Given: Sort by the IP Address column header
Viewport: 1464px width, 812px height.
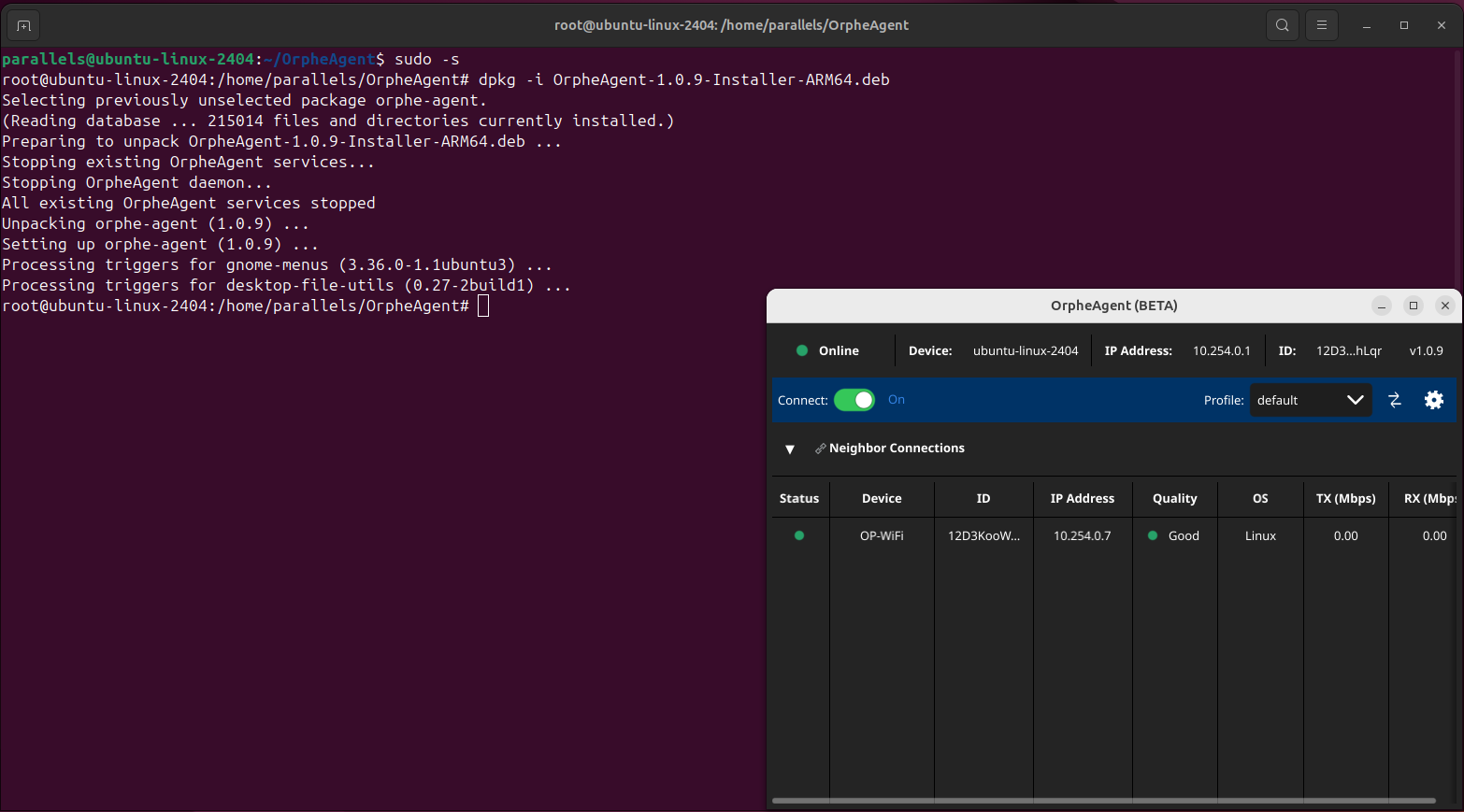Looking at the screenshot, I should pyautogui.click(x=1082, y=498).
